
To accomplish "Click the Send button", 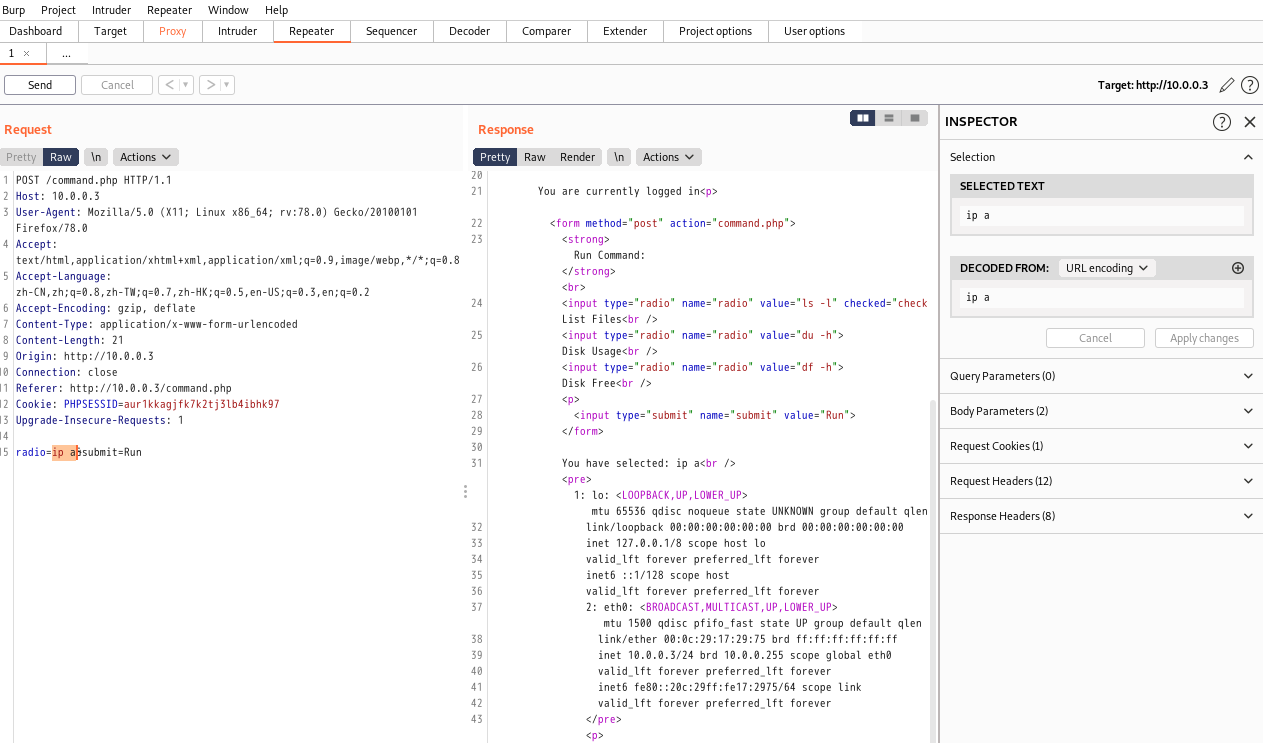I will point(40,85).
